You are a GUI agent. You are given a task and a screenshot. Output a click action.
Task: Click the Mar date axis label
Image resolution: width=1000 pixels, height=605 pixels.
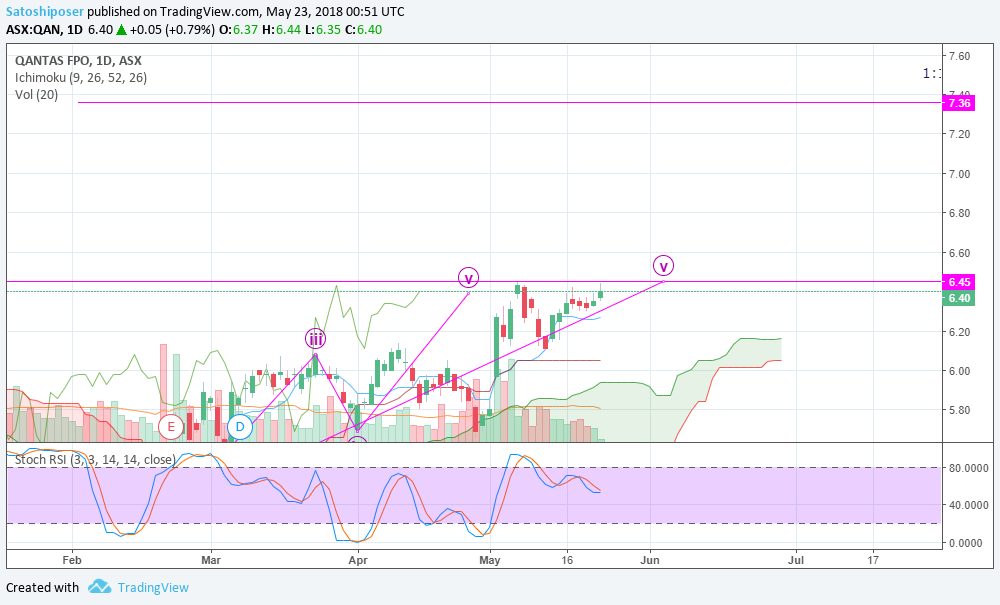point(210,560)
